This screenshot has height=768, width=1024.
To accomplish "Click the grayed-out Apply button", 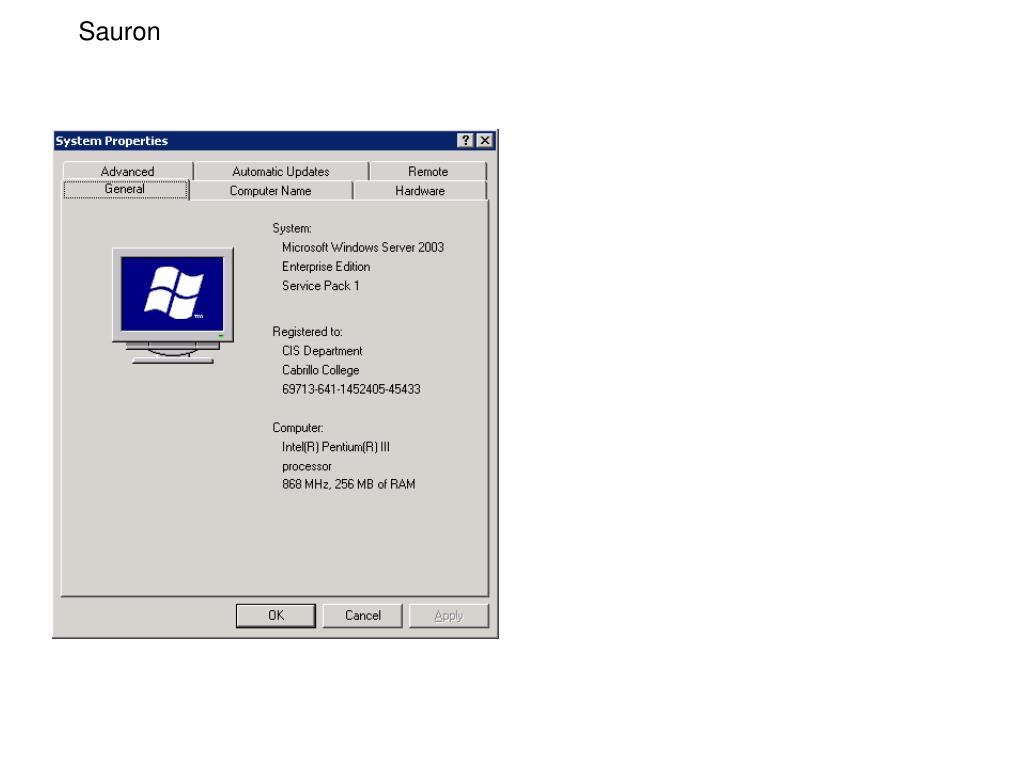I will click(x=449, y=615).
